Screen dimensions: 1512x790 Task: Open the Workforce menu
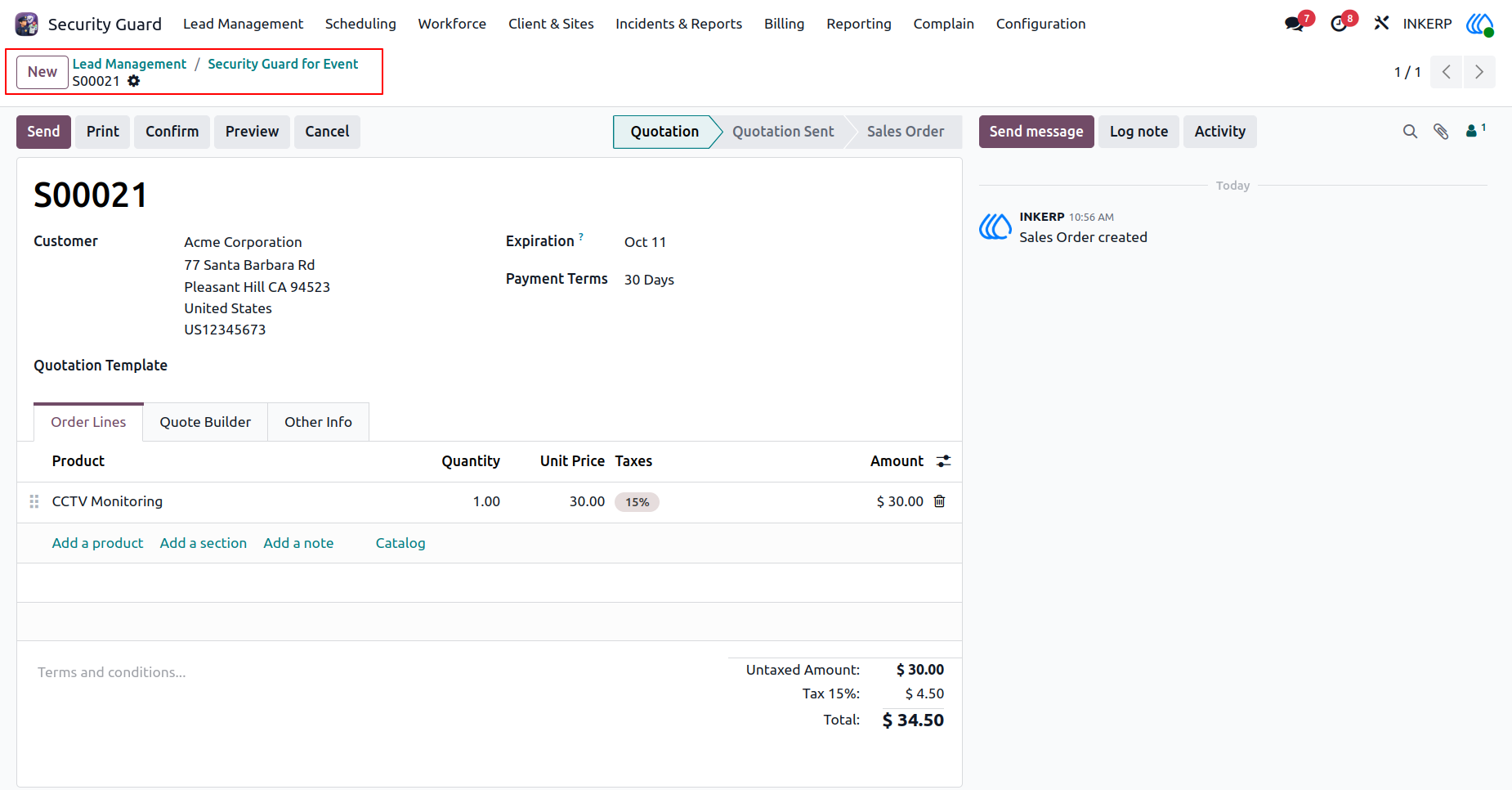coord(452,24)
